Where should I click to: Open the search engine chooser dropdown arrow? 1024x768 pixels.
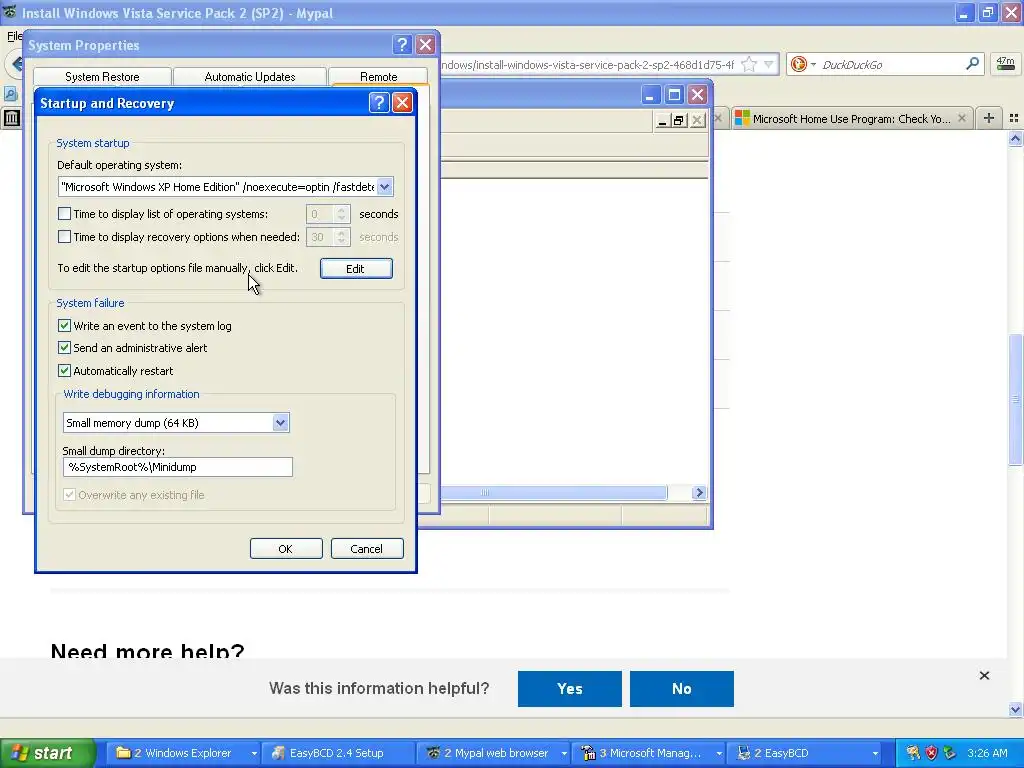(x=813, y=64)
